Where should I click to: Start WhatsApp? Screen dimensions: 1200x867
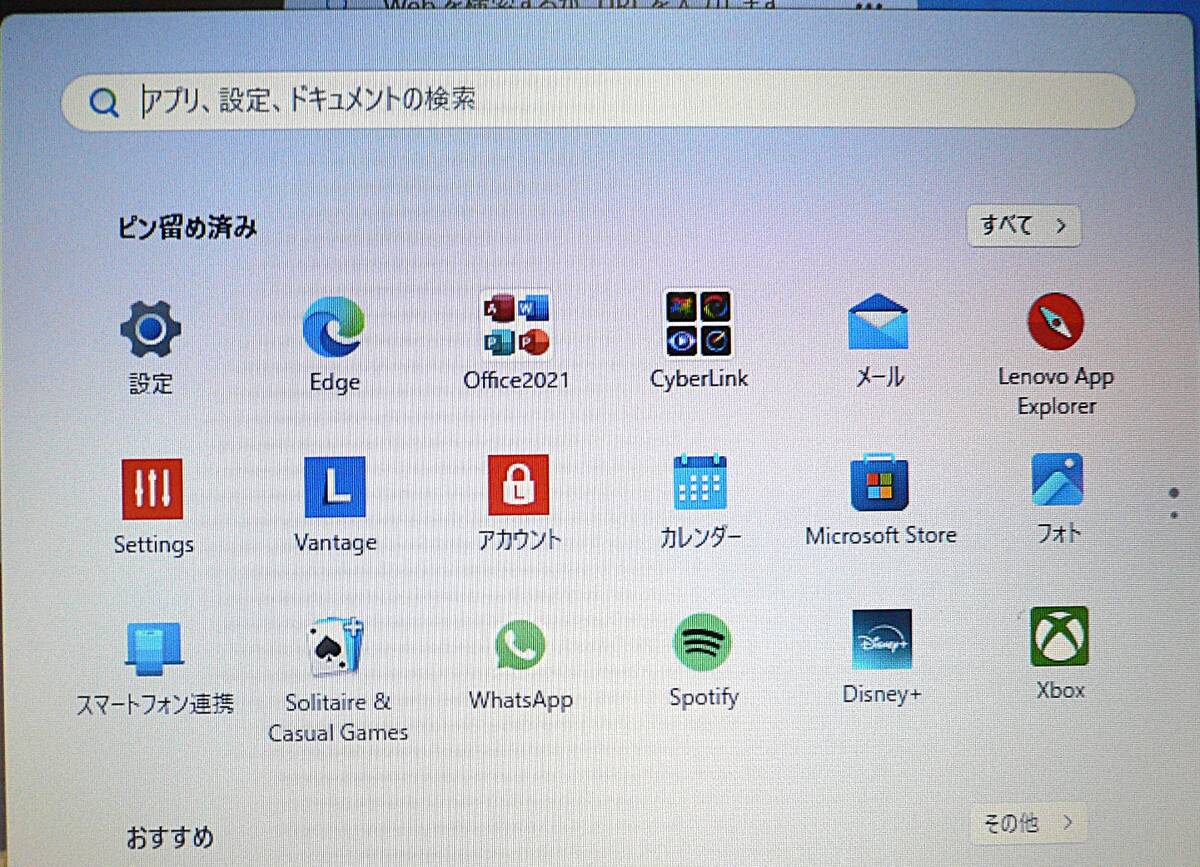click(x=520, y=643)
